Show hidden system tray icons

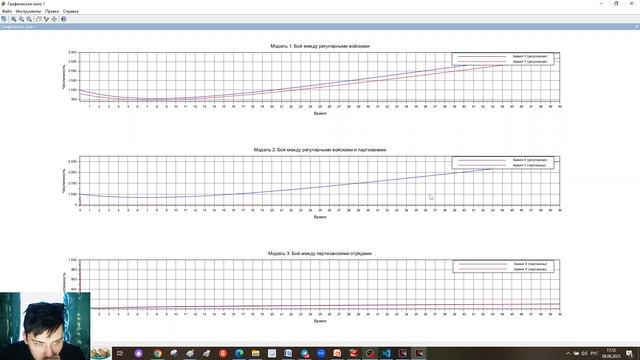pos(568,353)
